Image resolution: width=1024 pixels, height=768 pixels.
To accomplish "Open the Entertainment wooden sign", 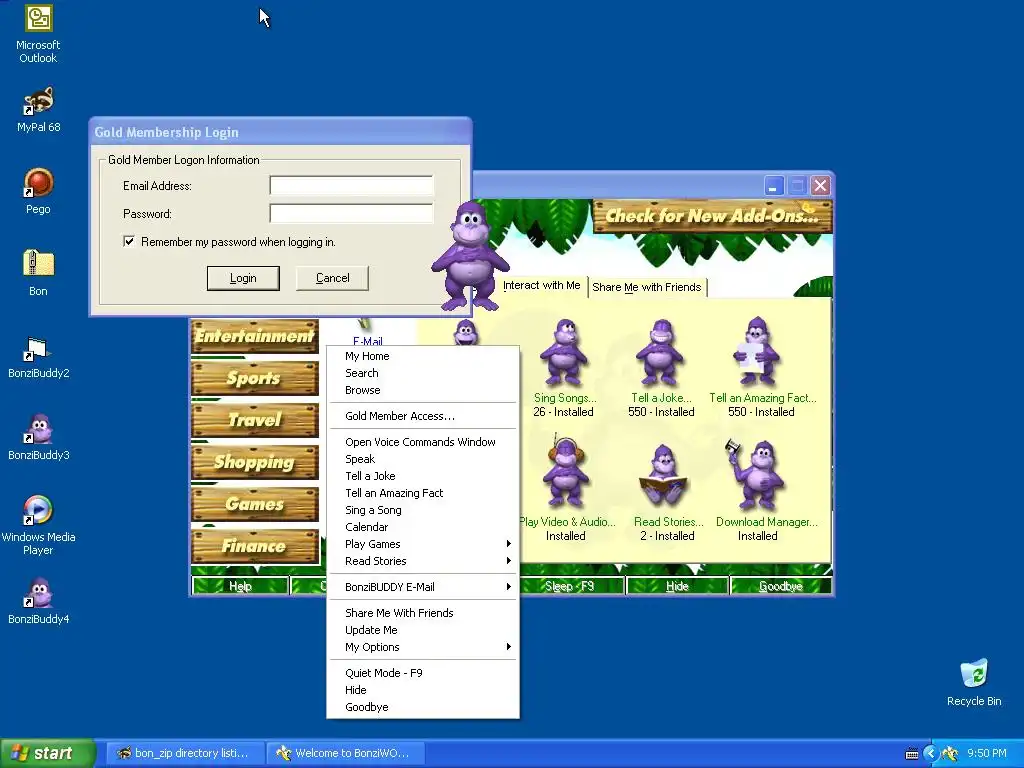I will (x=255, y=336).
